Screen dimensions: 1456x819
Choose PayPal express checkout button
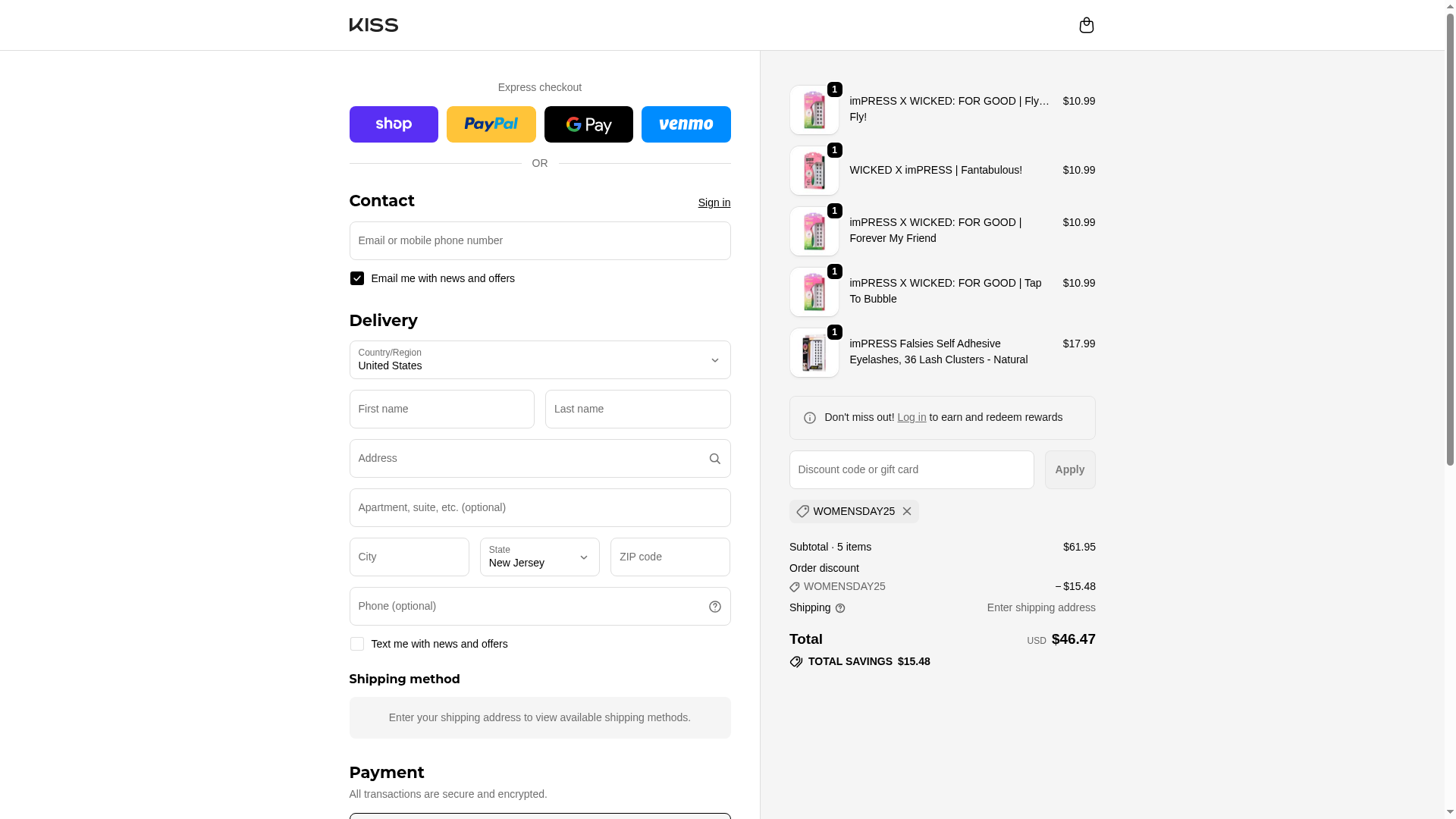491,124
